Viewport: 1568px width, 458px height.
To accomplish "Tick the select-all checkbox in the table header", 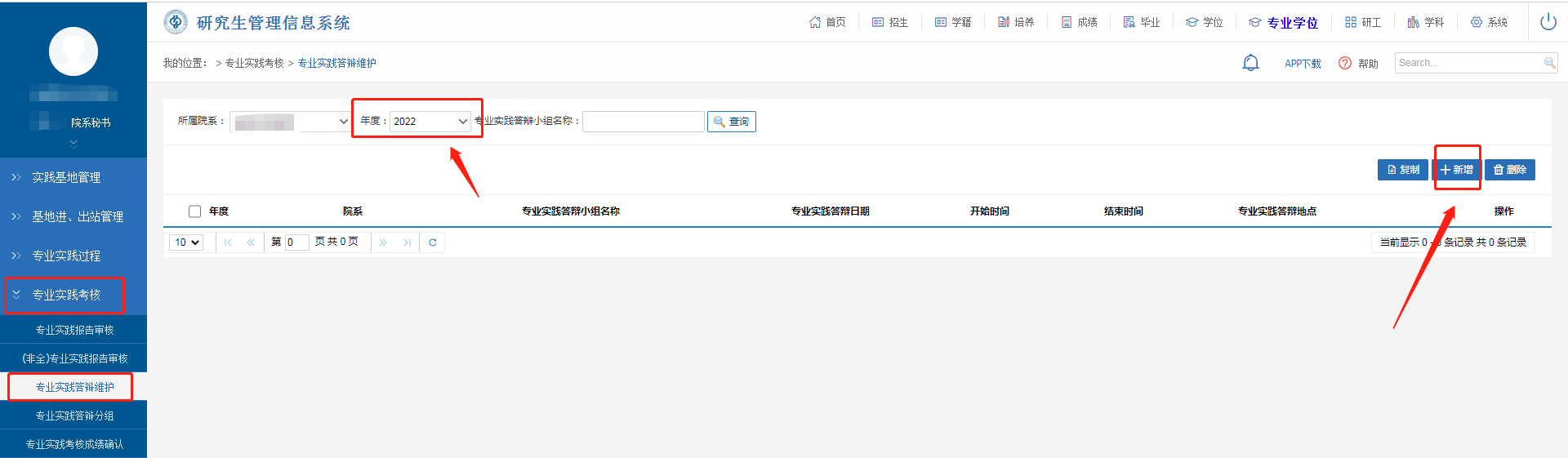I will pyautogui.click(x=194, y=211).
